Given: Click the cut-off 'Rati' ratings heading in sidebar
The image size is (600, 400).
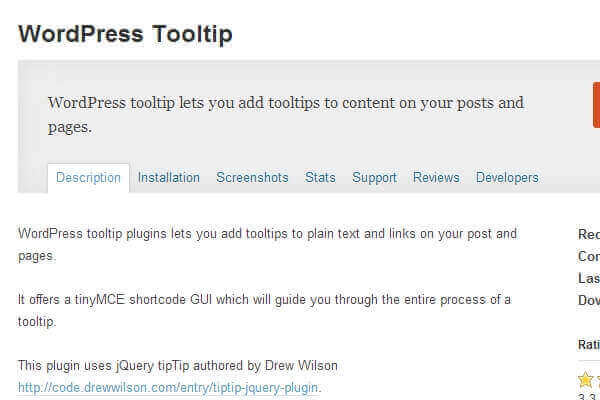Looking at the screenshot, I should [589, 344].
